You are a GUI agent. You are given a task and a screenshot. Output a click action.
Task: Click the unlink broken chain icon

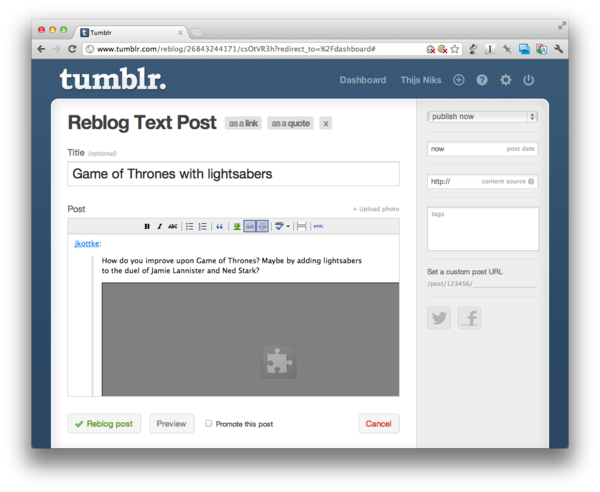tap(262, 226)
